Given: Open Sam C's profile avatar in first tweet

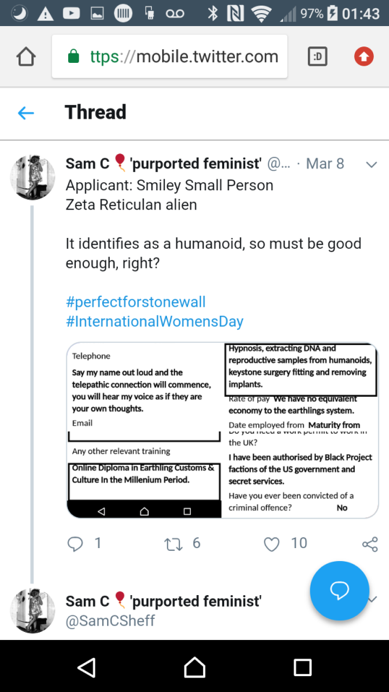Looking at the screenshot, I should click(33, 177).
